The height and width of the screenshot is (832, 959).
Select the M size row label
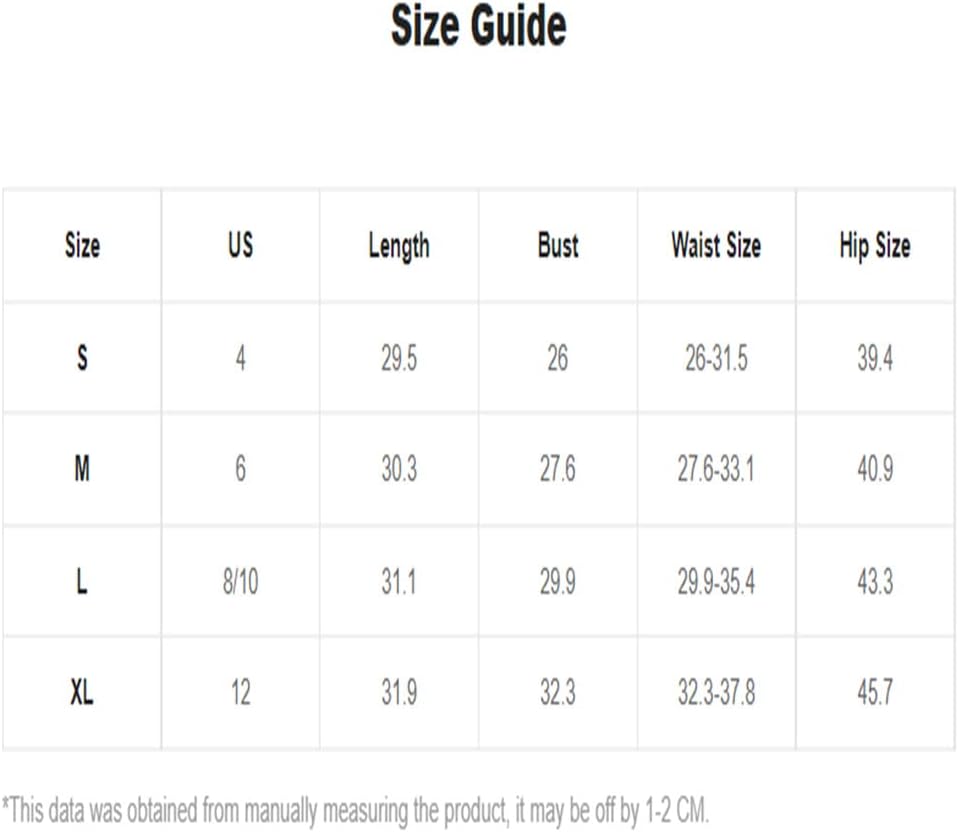coord(82,469)
